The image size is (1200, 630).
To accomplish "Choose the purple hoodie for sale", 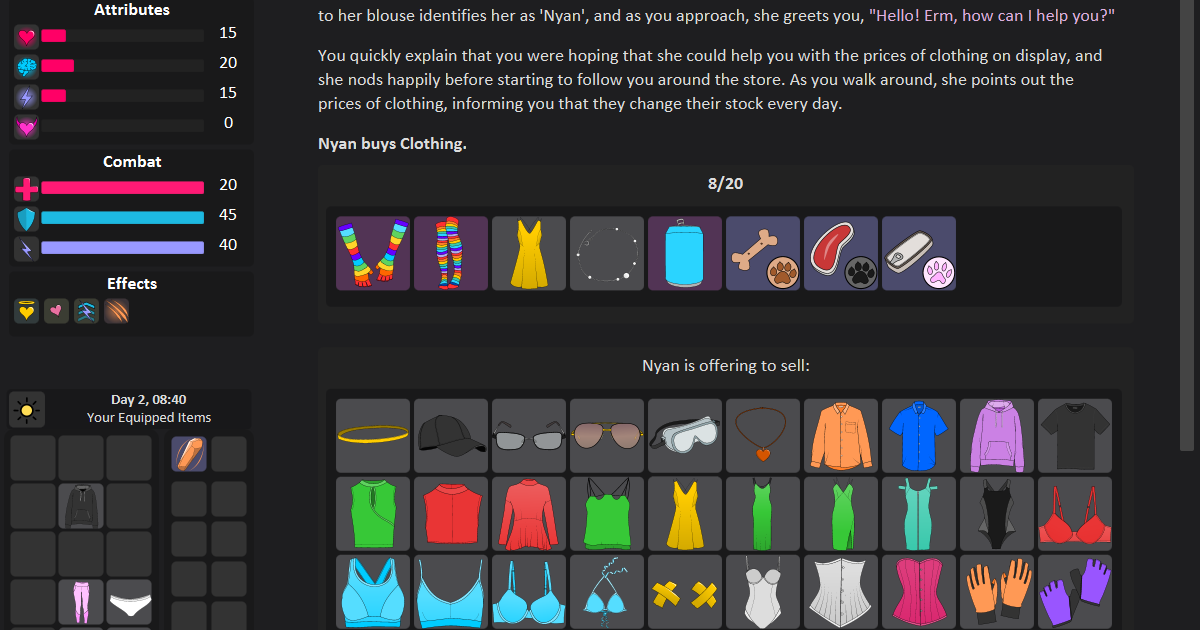I will pos(997,436).
